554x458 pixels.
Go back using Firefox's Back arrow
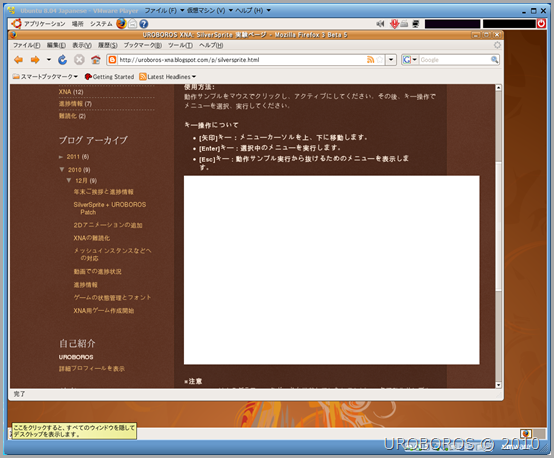point(18,60)
